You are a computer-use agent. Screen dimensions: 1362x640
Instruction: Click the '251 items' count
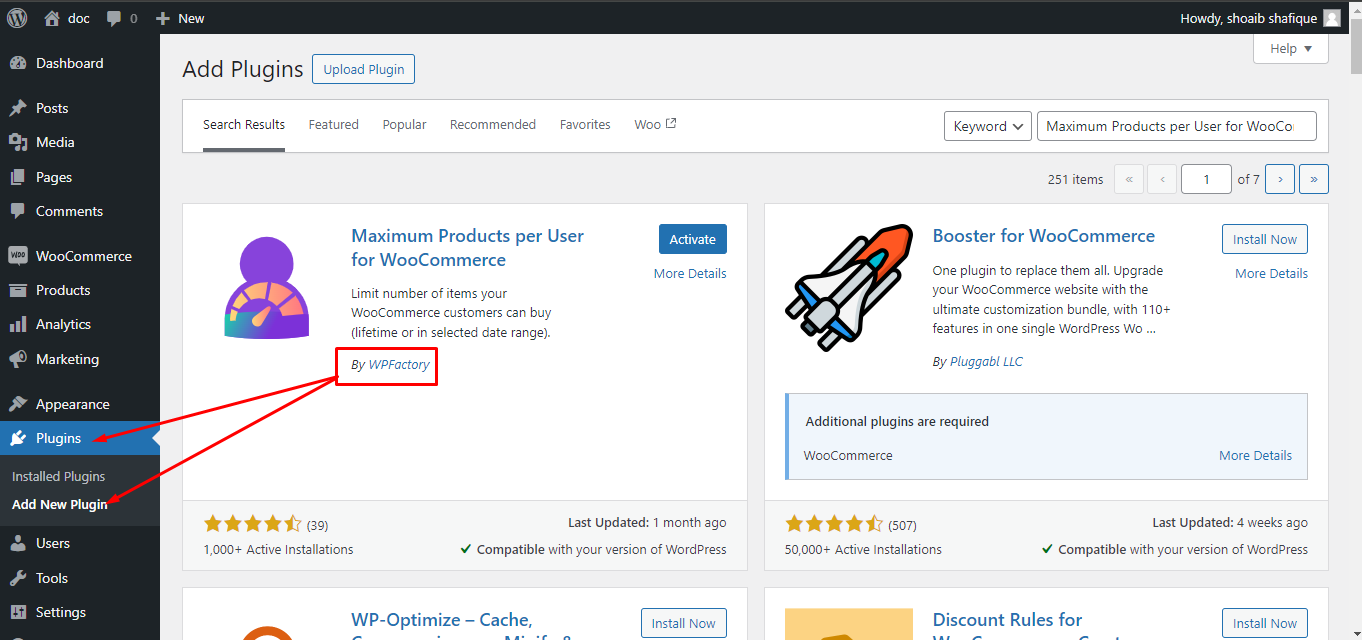pos(1075,179)
